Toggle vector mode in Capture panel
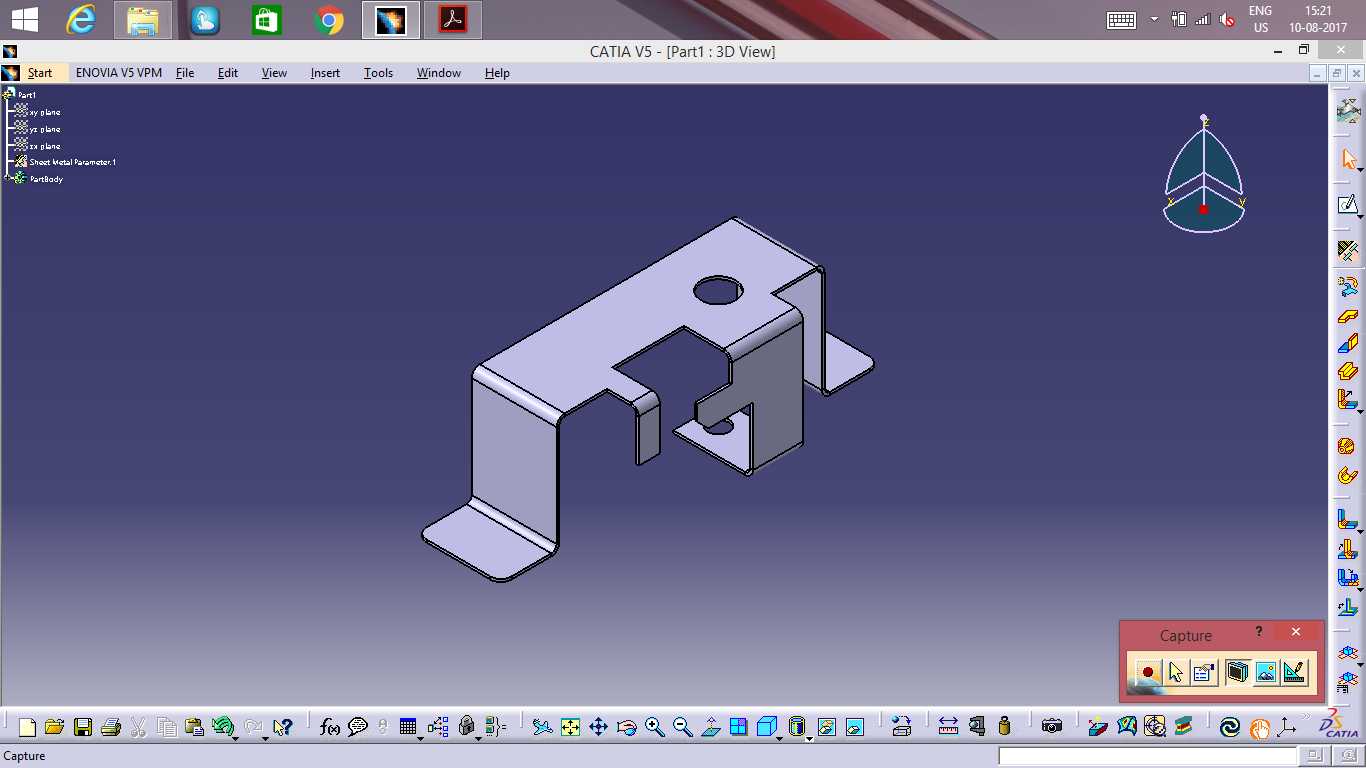Viewport: 1366px width, 768px height. (1294, 673)
